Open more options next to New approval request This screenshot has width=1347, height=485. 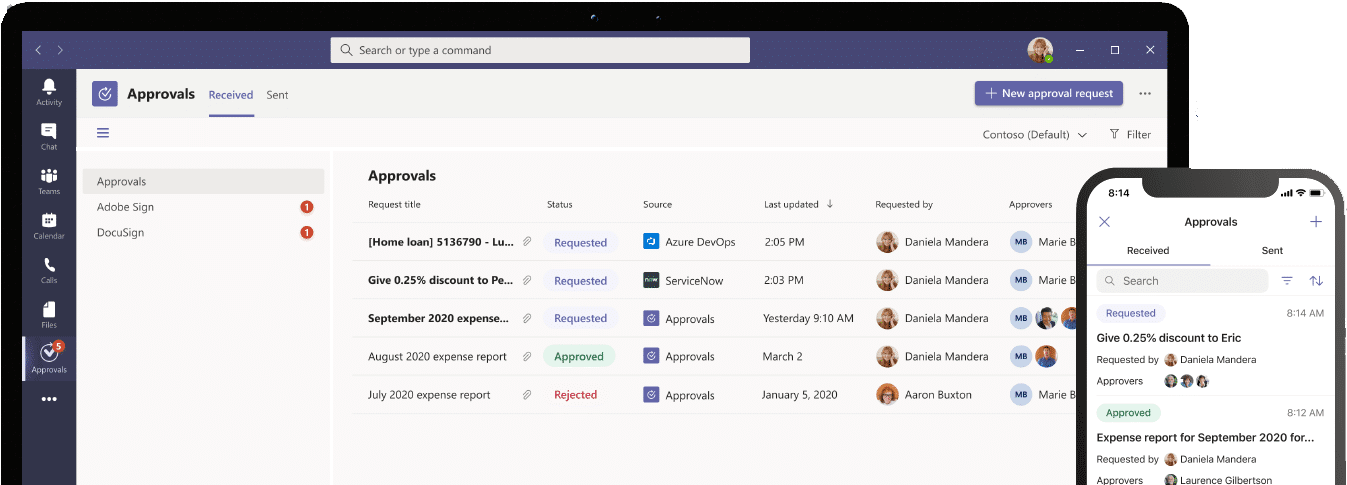coord(1145,93)
